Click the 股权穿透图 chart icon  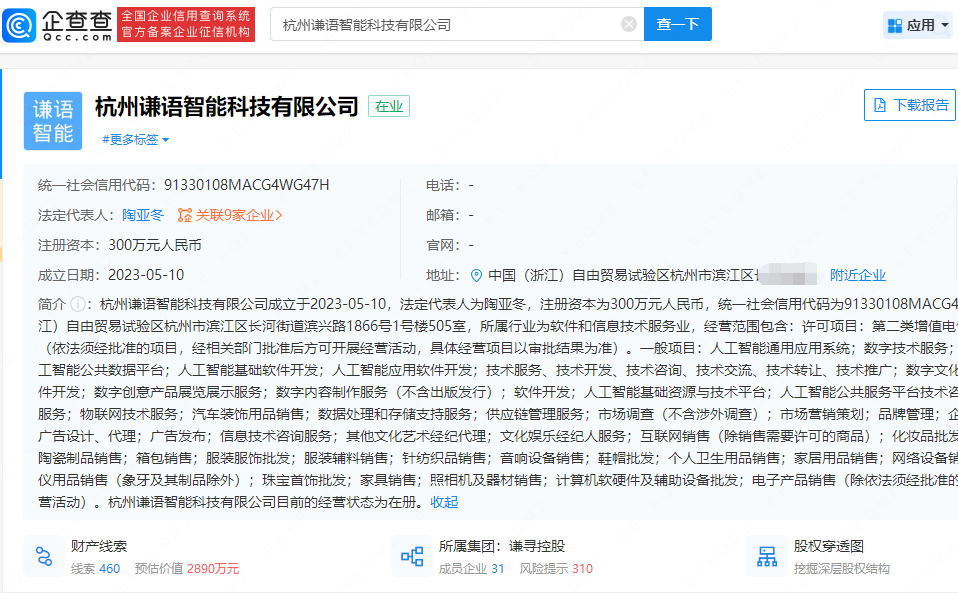[x=766, y=556]
